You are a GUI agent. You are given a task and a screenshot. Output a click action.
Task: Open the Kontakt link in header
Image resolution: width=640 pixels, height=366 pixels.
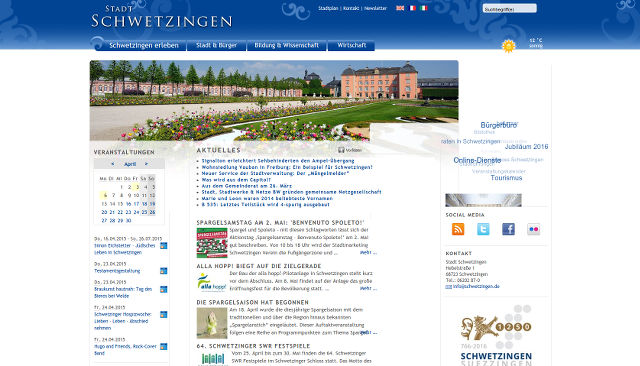[351, 8]
